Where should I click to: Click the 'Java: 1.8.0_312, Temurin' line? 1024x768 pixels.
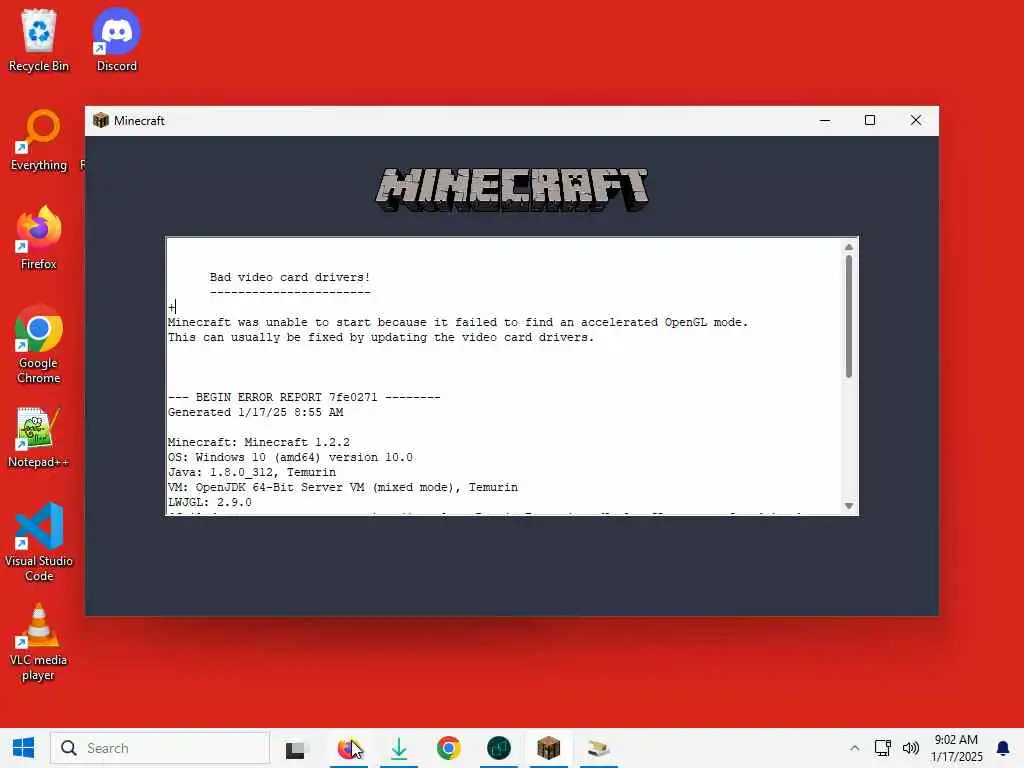click(x=251, y=472)
